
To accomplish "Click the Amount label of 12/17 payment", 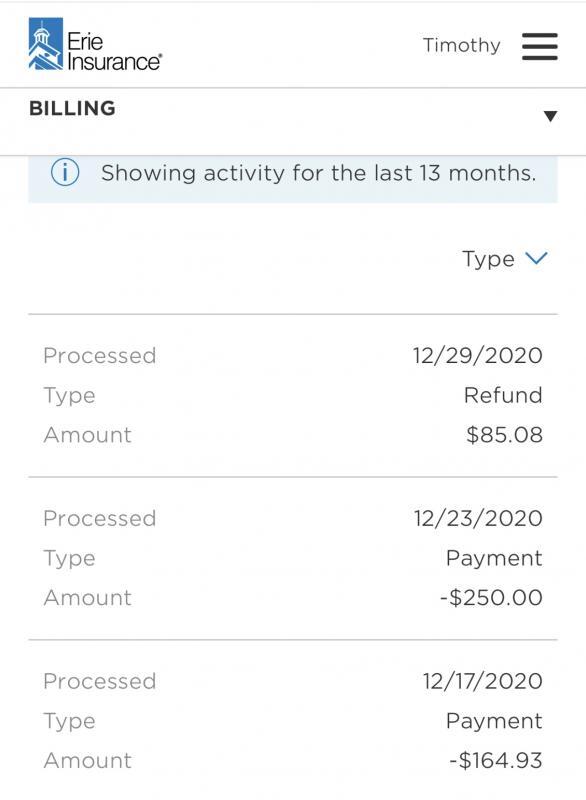I will pyautogui.click(x=88, y=760).
